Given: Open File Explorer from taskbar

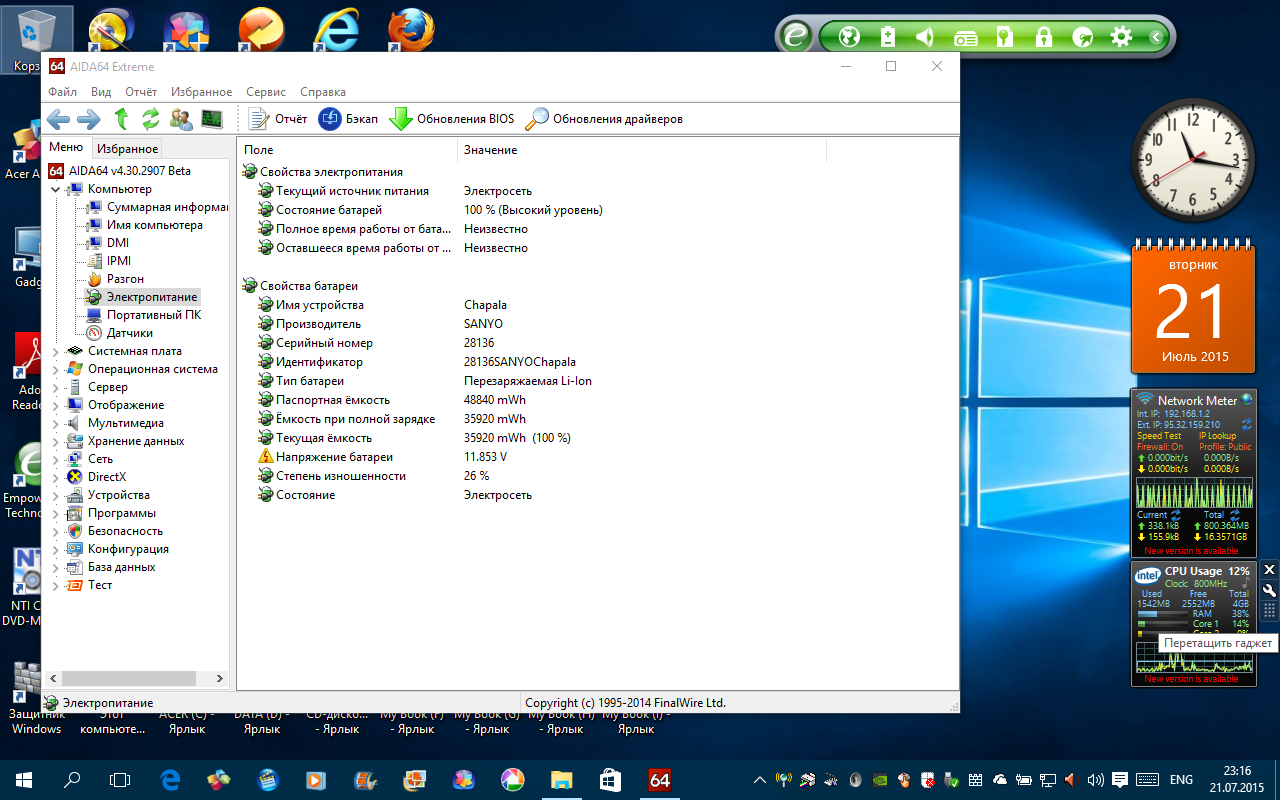Looking at the screenshot, I should pos(561,779).
